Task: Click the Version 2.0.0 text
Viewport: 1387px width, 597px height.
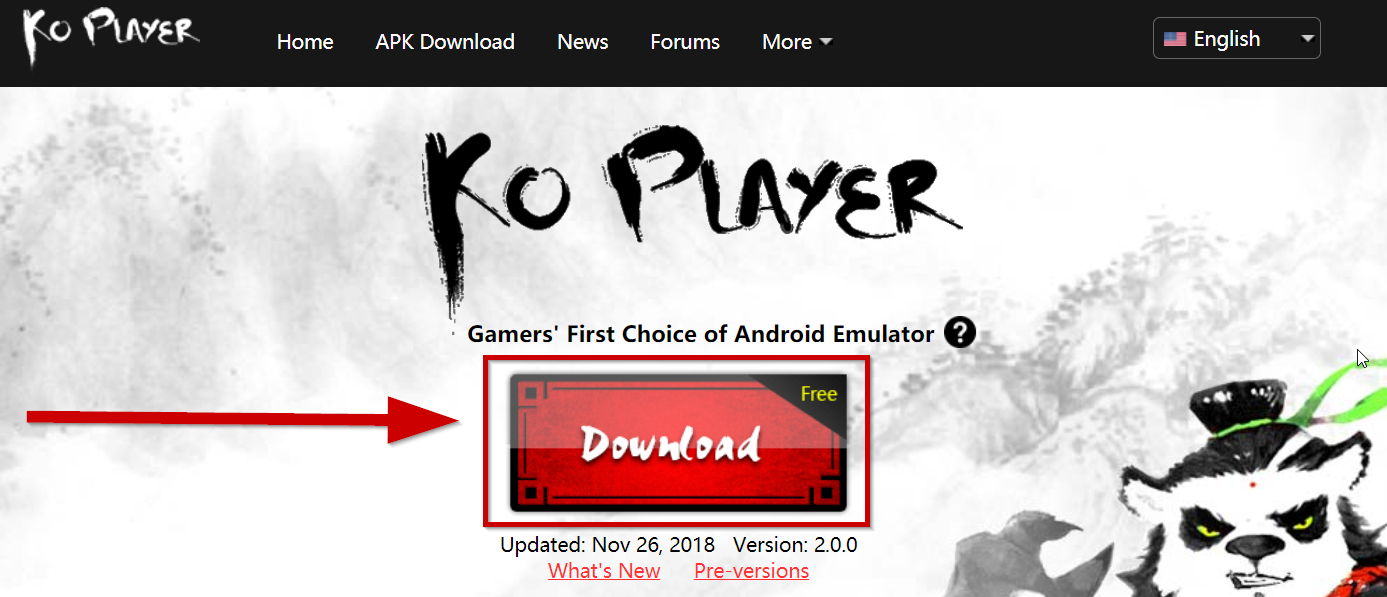Action: click(x=795, y=545)
